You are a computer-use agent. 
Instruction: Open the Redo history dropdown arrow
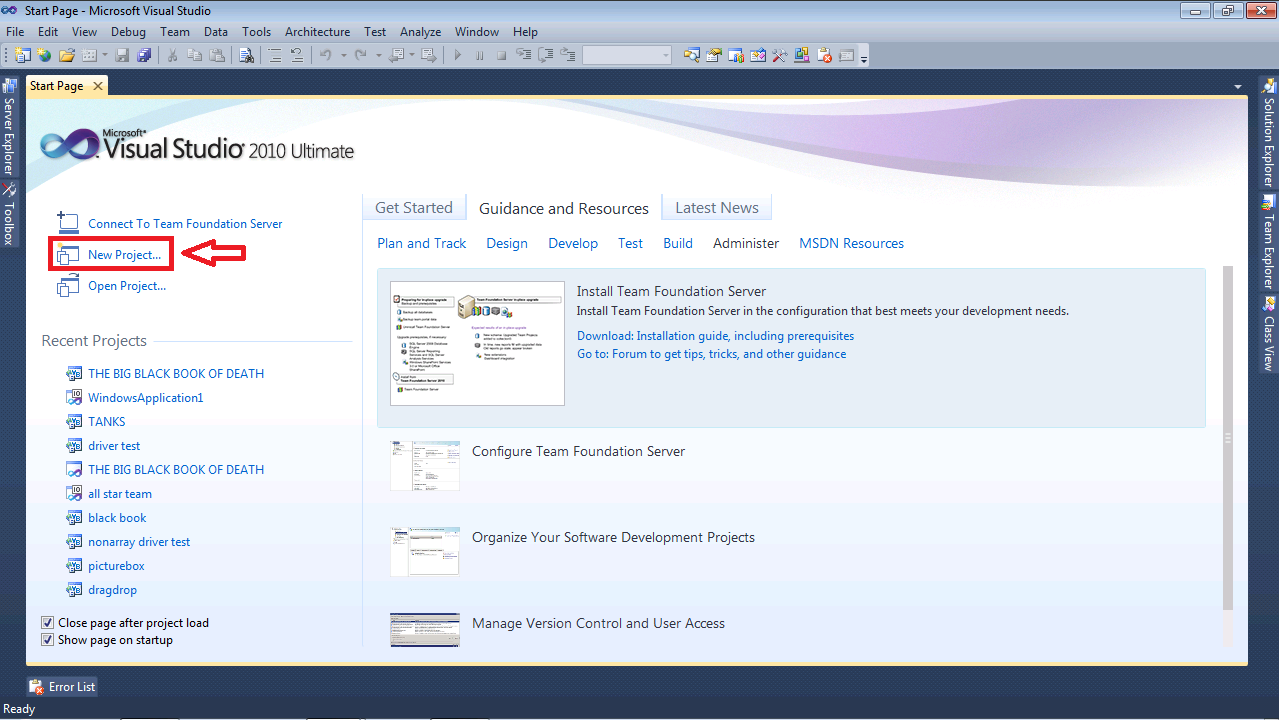point(378,55)
